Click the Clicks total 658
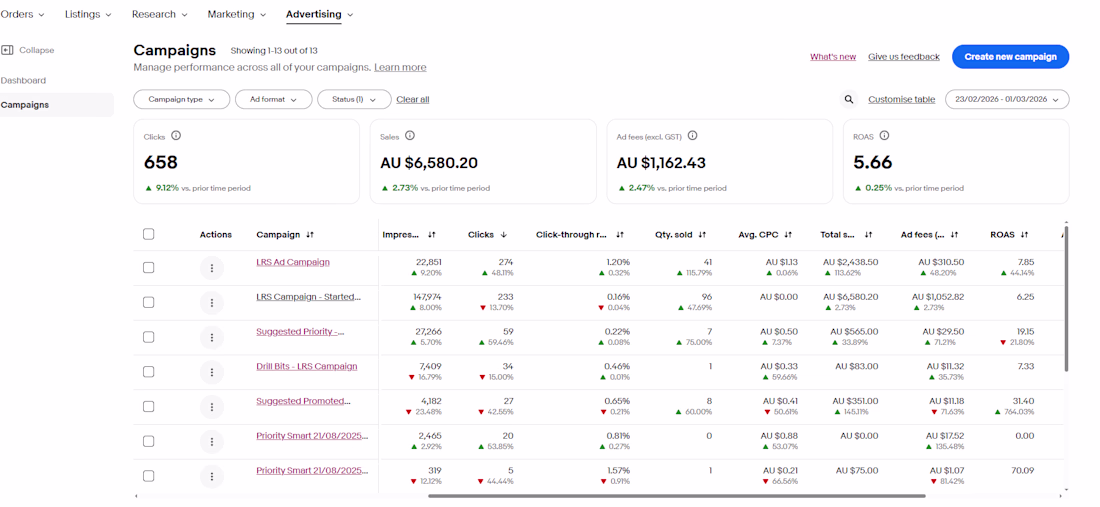The height and width of the screenshot is (507, 1100). (161, 163)
